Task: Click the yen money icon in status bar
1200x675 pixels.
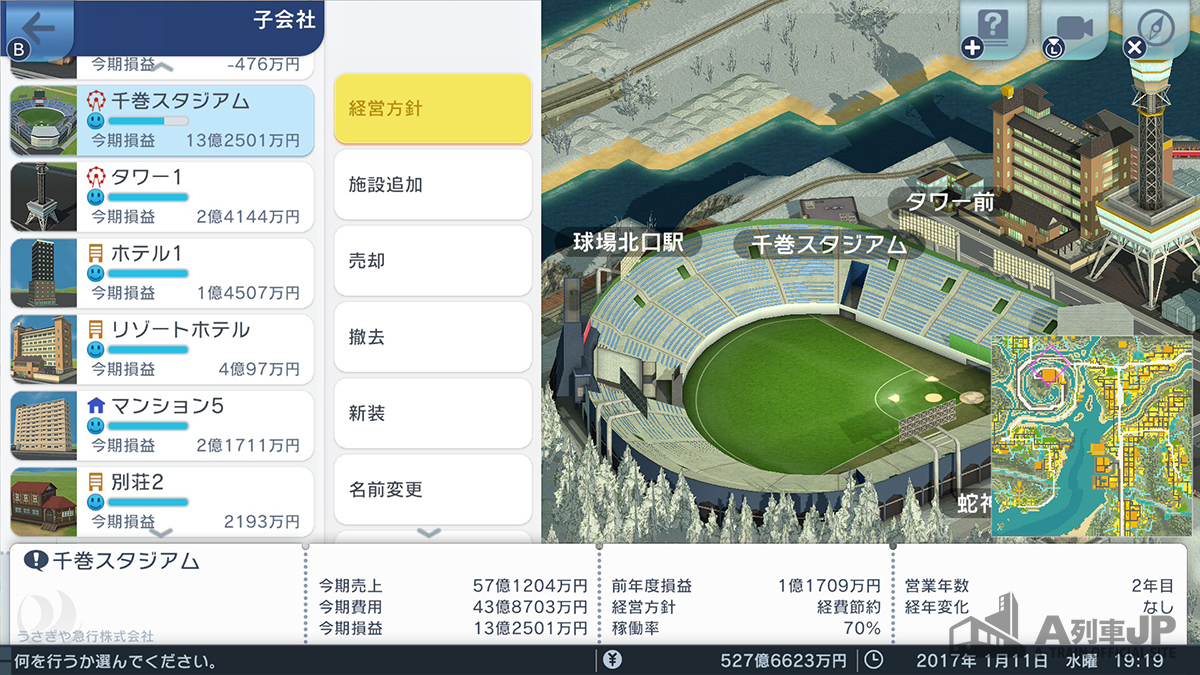Action: (x=613, y=660)
